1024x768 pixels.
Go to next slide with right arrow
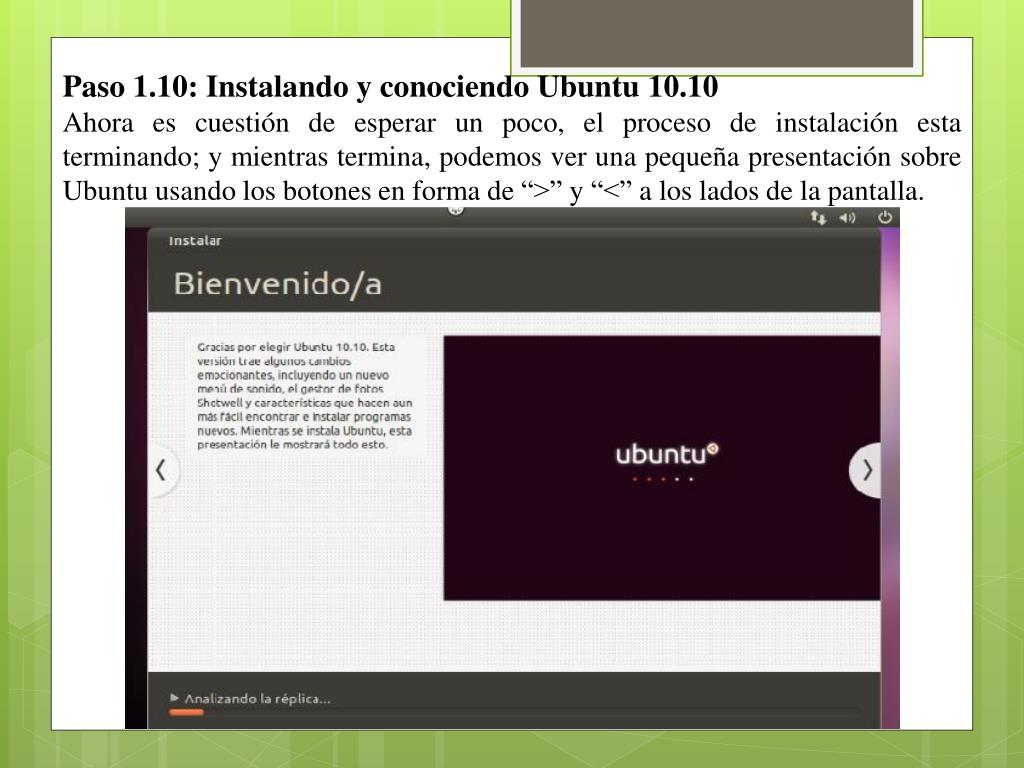[x=865, y=470]
